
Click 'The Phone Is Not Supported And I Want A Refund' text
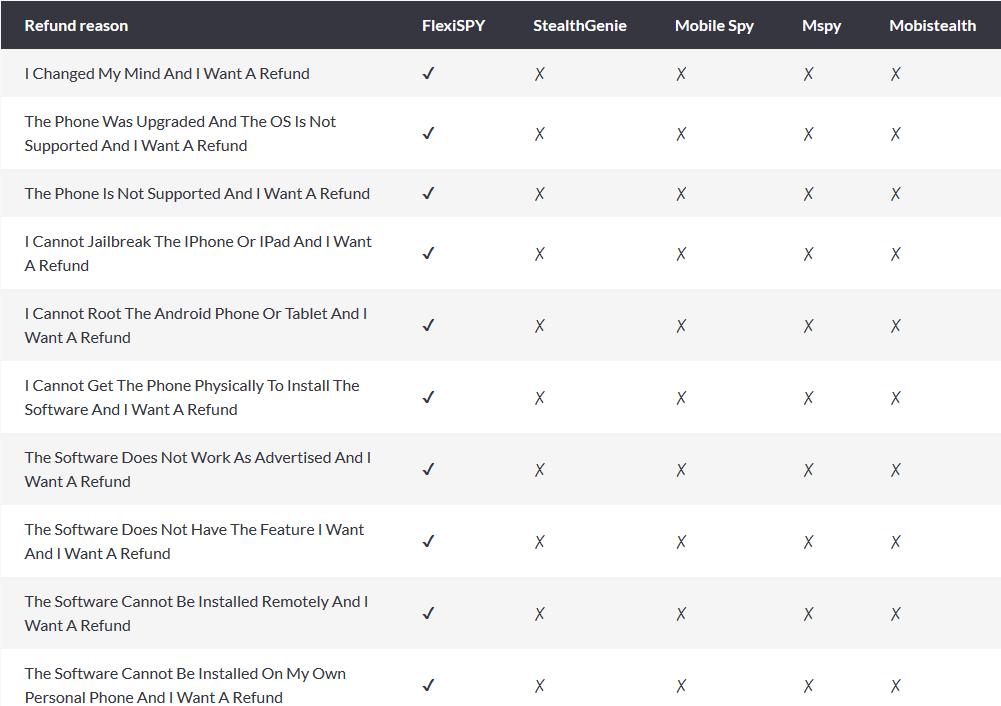click(197, 193)
